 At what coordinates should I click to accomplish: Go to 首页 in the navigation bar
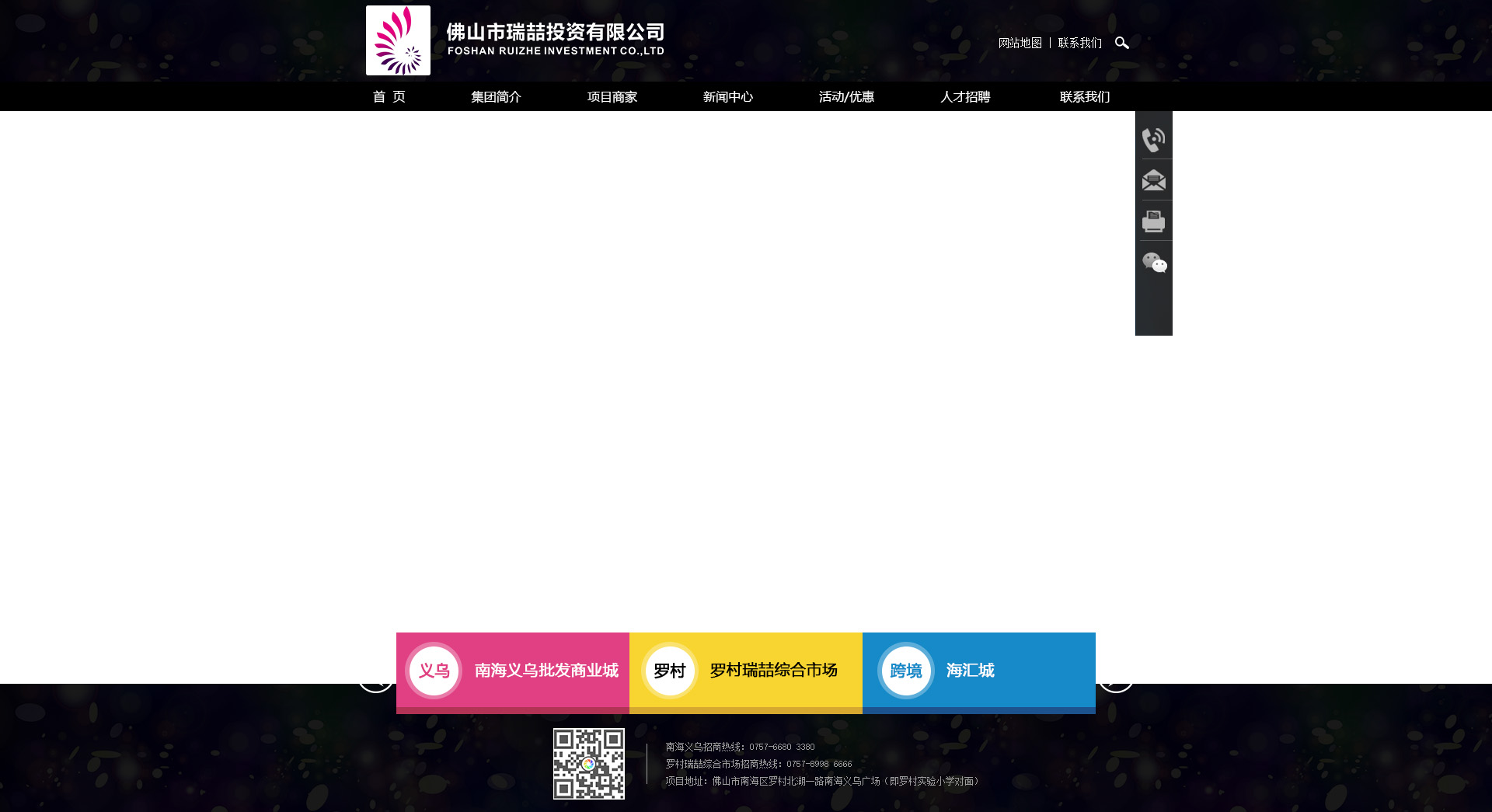click(x=389, y=96)
